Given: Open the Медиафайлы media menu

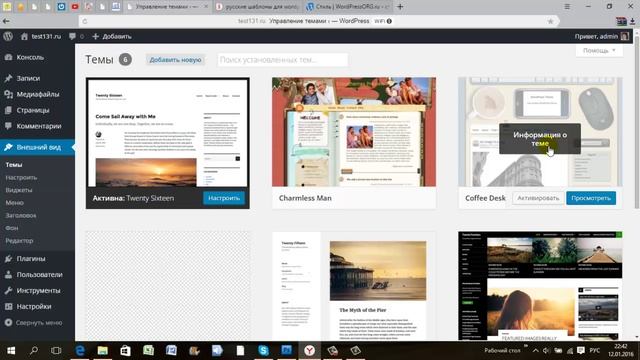Looking at the screenshot, I should click(x=37, y=94).
